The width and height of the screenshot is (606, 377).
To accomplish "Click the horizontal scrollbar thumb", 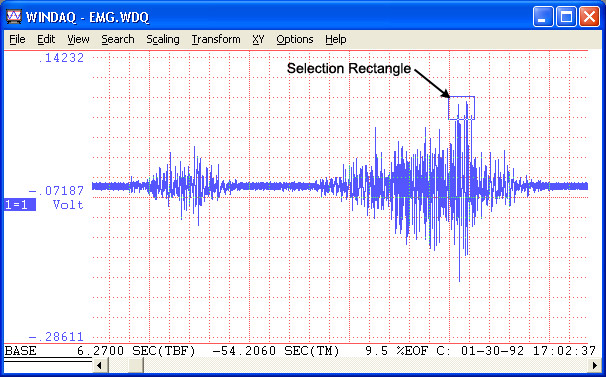I will tap(136, 365).
